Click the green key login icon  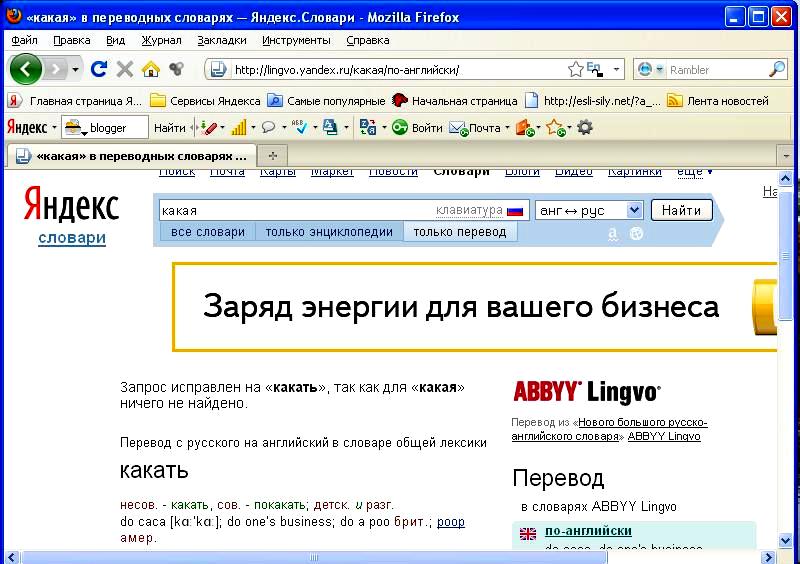coord(399,128)
